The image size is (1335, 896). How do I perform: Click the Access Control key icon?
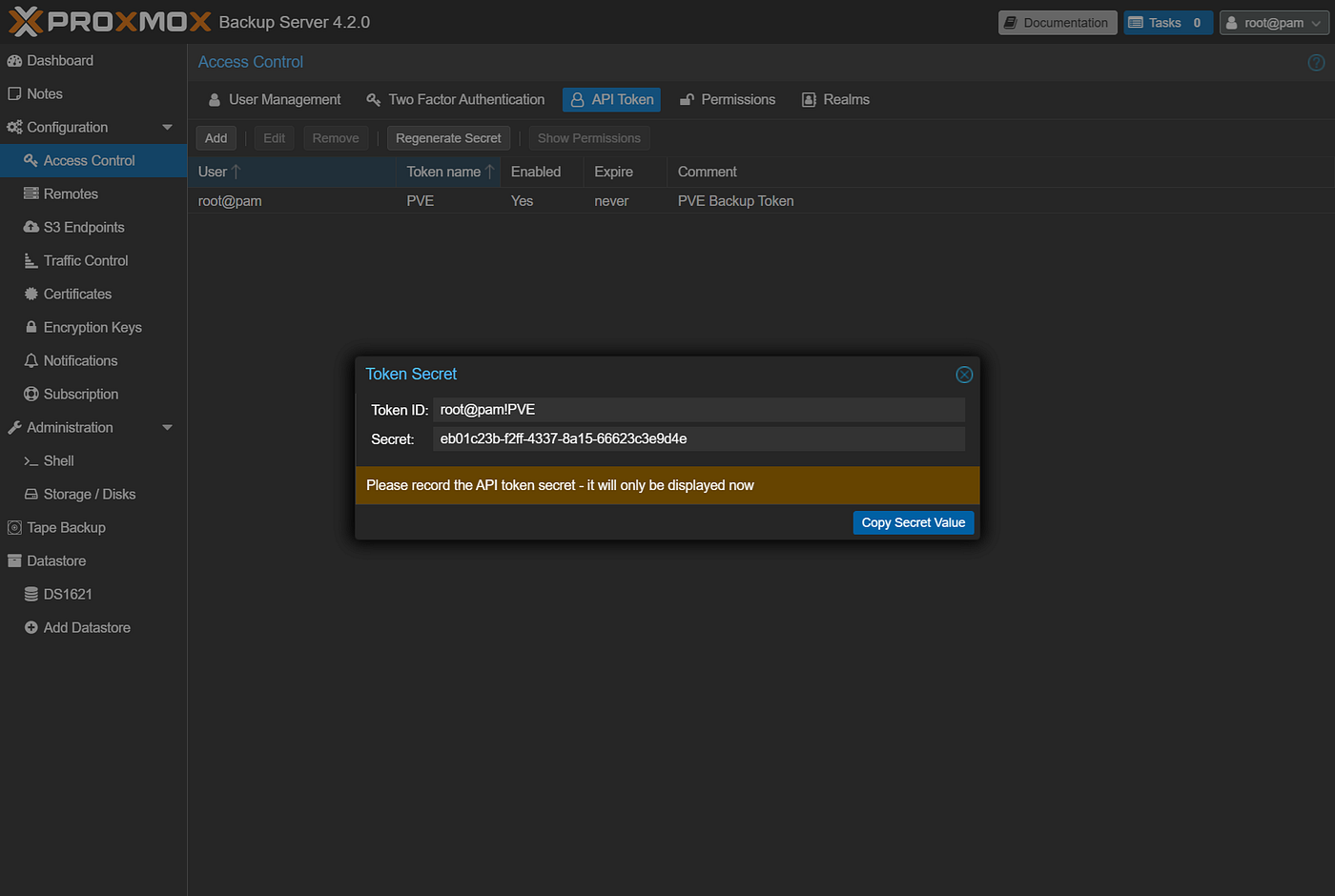31,161
